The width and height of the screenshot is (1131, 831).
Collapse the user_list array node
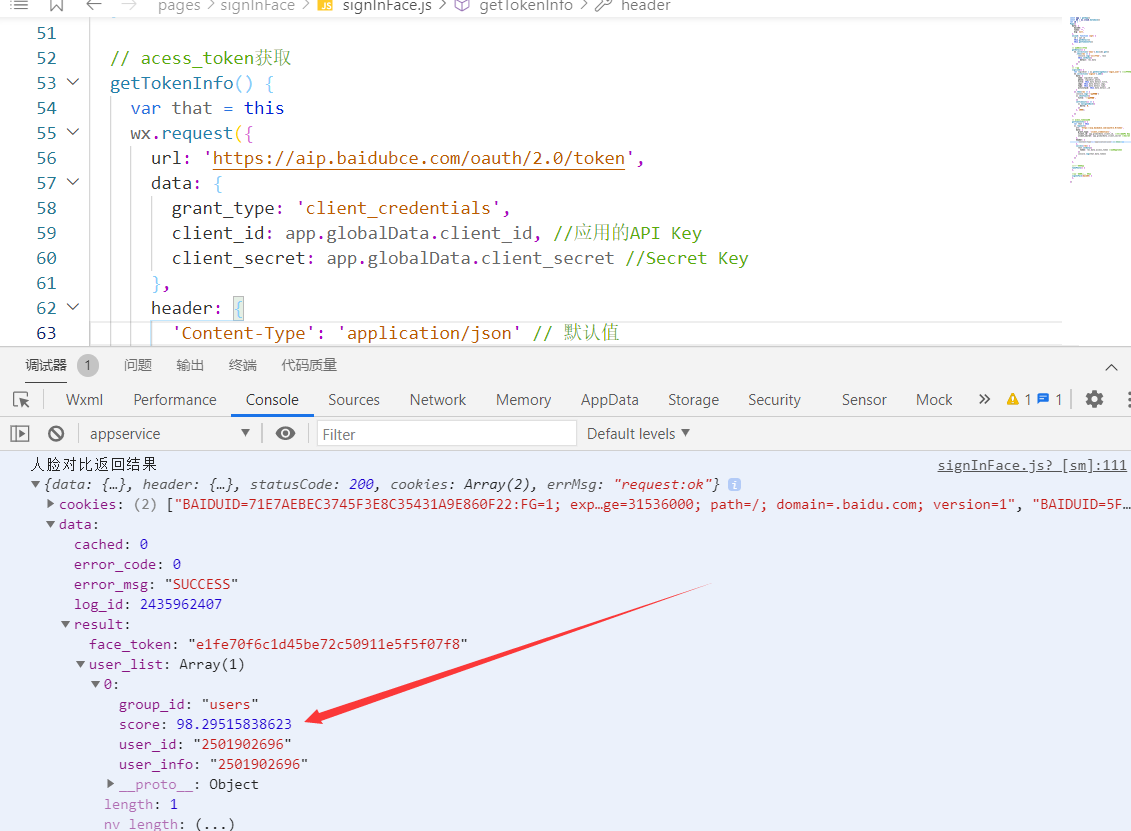(81, 664)
